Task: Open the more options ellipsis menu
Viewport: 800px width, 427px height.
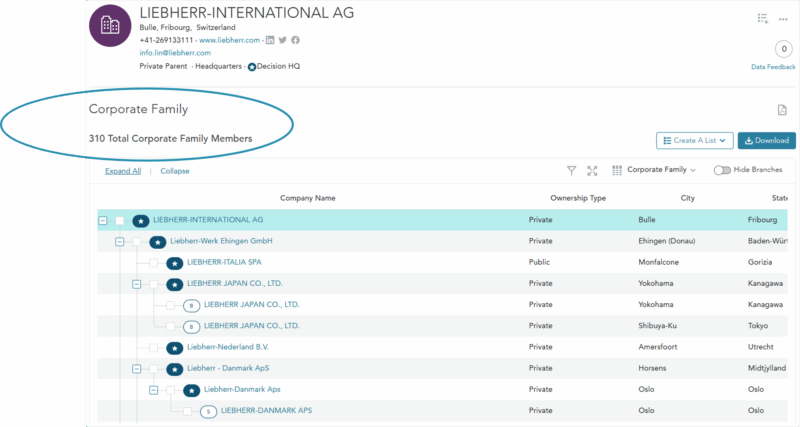Action: click(x=783, y=19)
